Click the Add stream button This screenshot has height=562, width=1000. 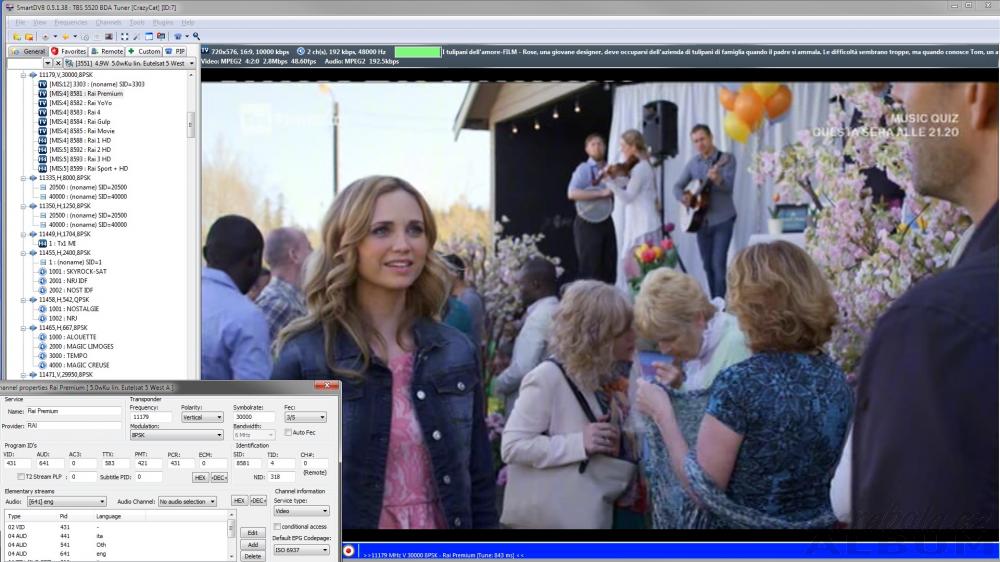click(253, 545)
